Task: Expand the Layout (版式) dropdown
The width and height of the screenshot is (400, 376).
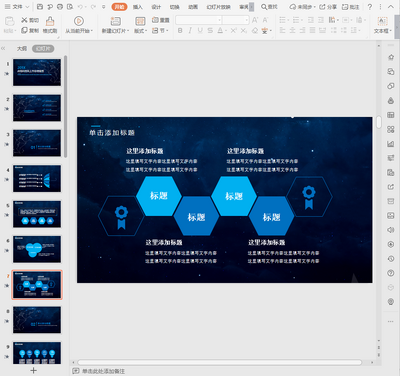Action: tap(146, 31)
